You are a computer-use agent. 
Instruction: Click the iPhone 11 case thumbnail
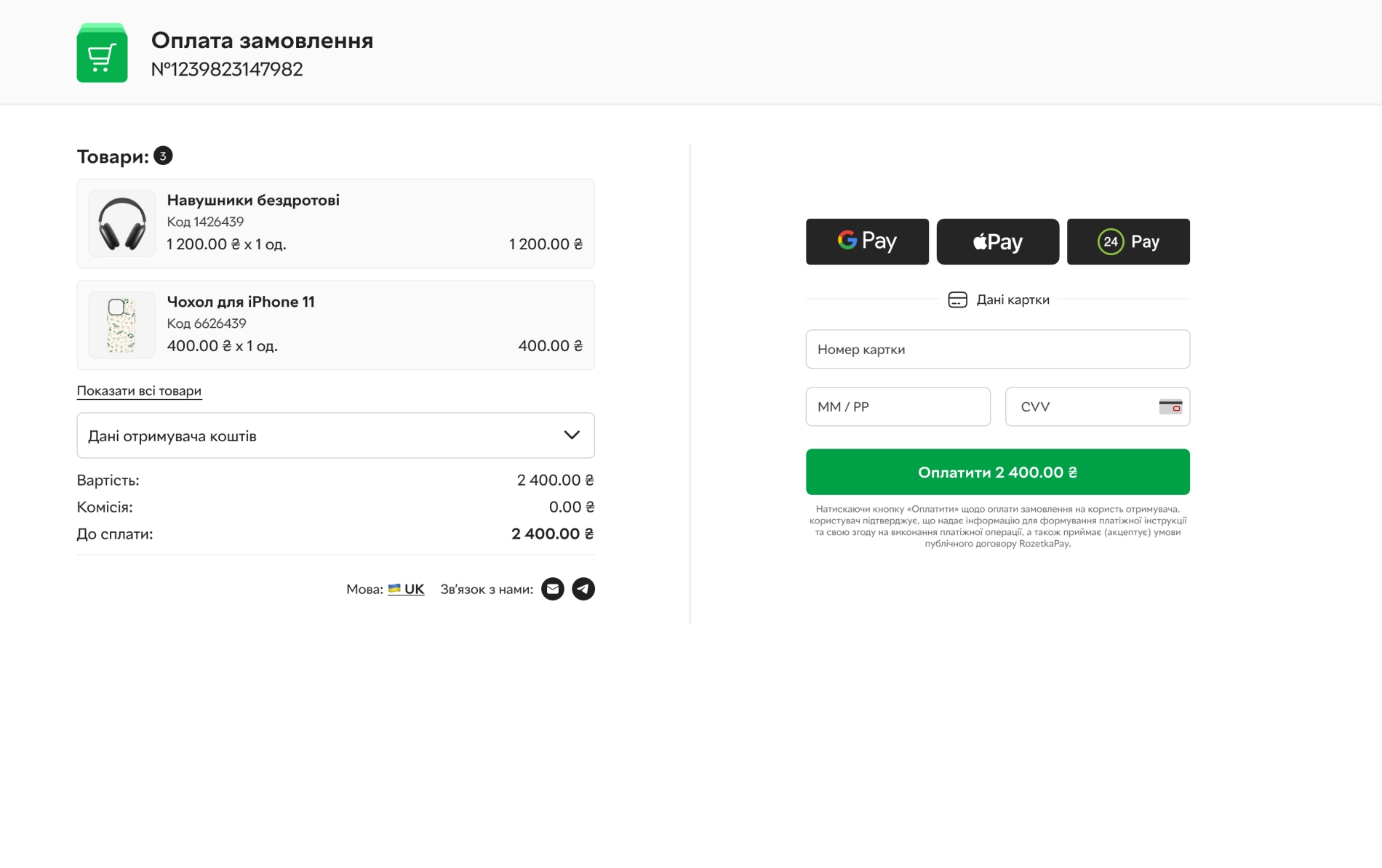tap(122, 326)
